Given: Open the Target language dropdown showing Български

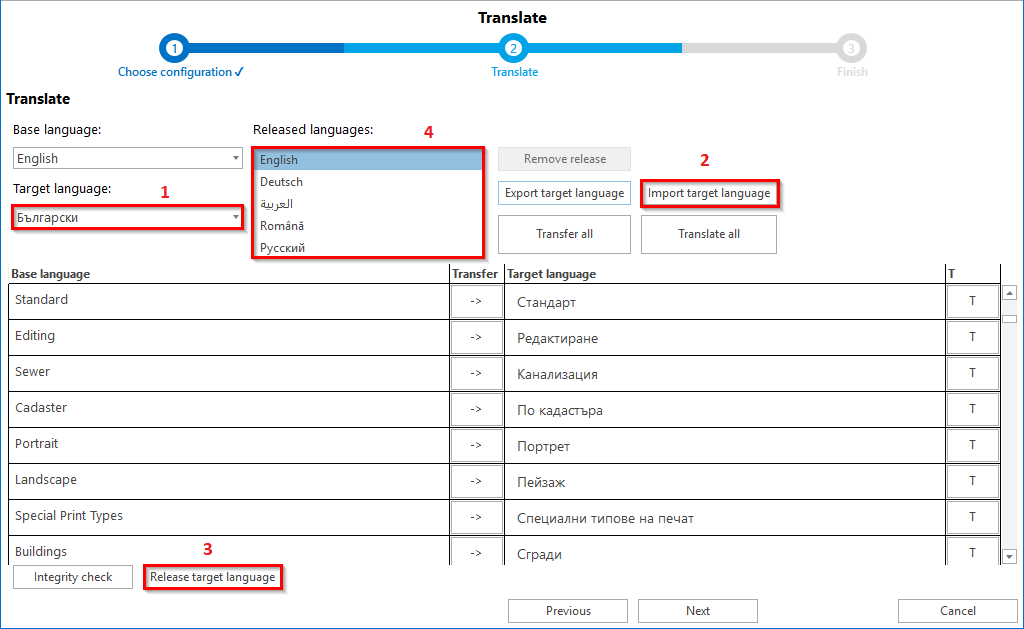Looking at the screenshot, I should (127, 216).
